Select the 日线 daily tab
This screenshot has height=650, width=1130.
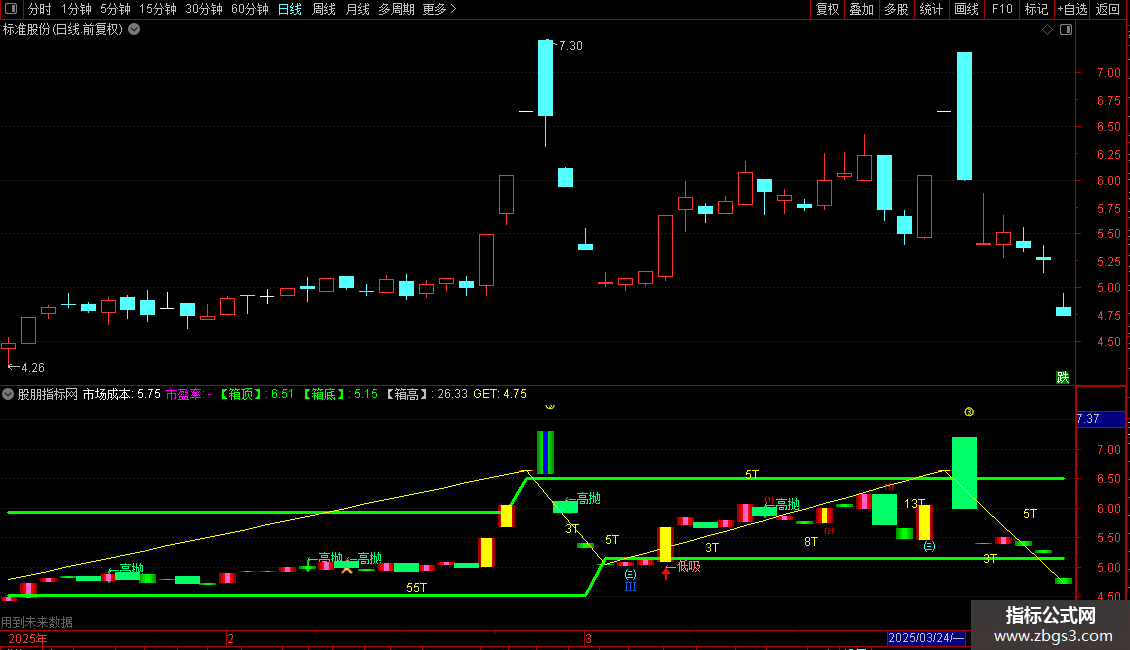[290, 9]
